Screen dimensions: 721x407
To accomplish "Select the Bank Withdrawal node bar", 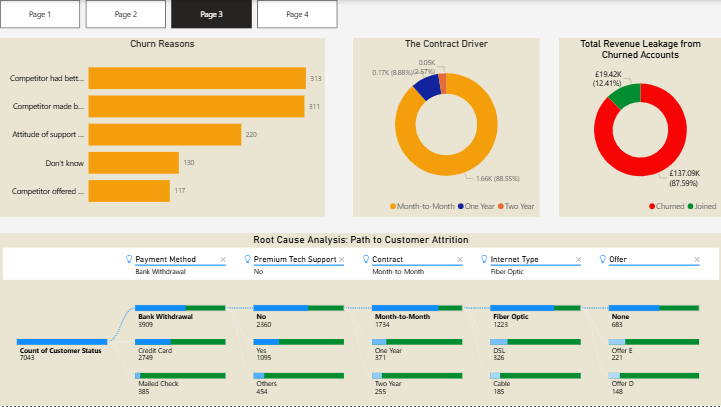I will [180, 308].
